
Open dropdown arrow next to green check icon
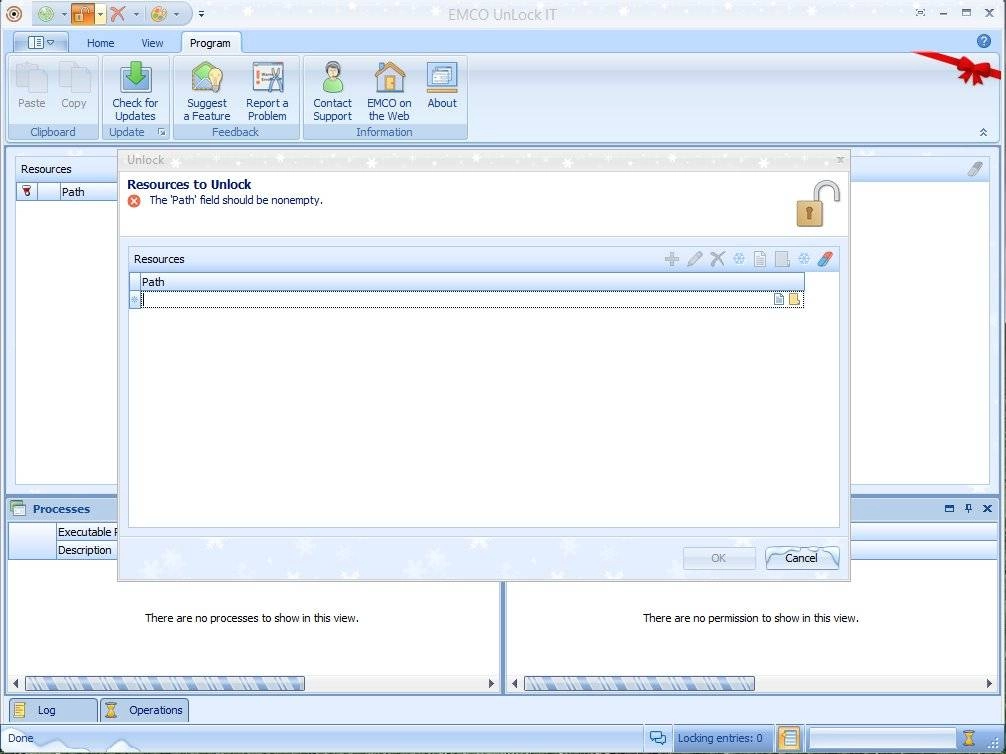64,14
